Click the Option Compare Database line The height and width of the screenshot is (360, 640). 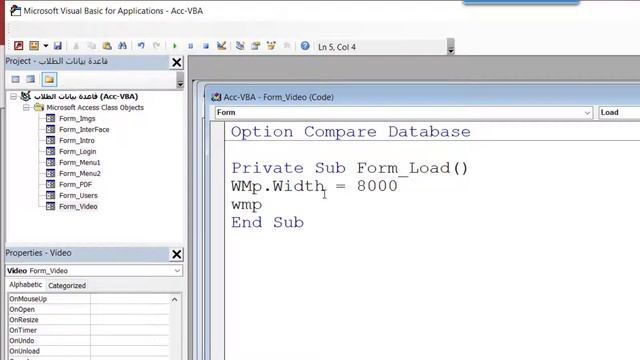click(x=351, y=132)
